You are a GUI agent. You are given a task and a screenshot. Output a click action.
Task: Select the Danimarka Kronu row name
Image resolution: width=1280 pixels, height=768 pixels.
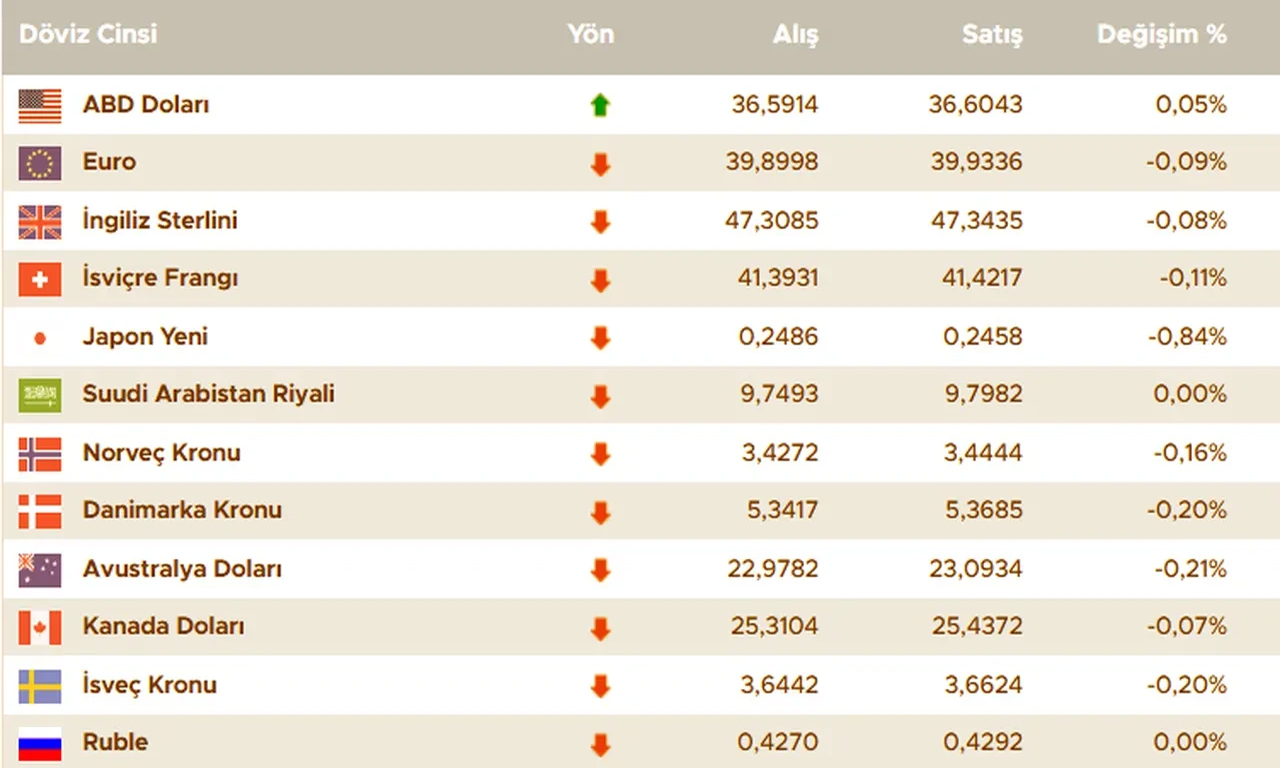182,510
